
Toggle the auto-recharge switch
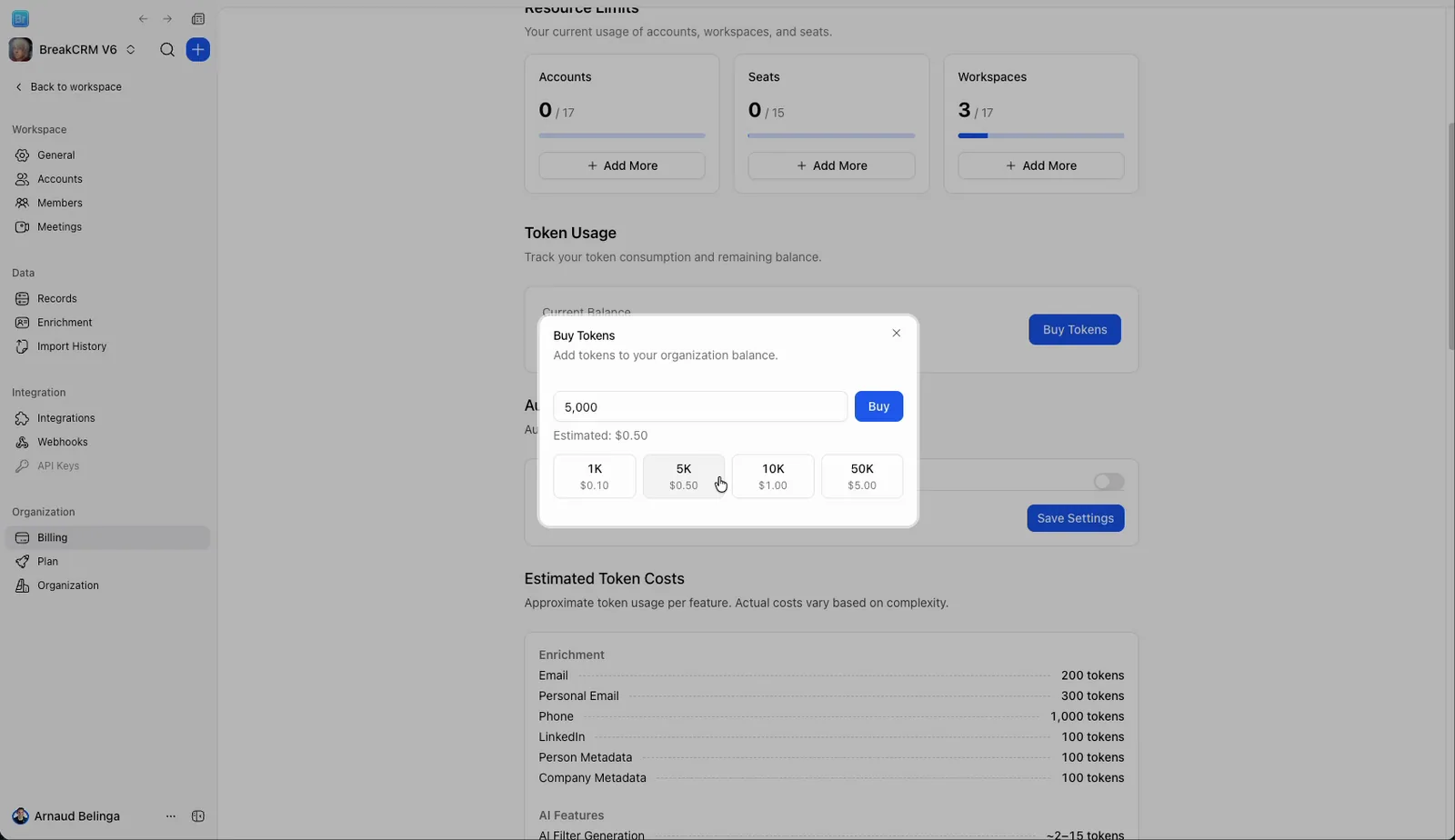pos(1109,482)
